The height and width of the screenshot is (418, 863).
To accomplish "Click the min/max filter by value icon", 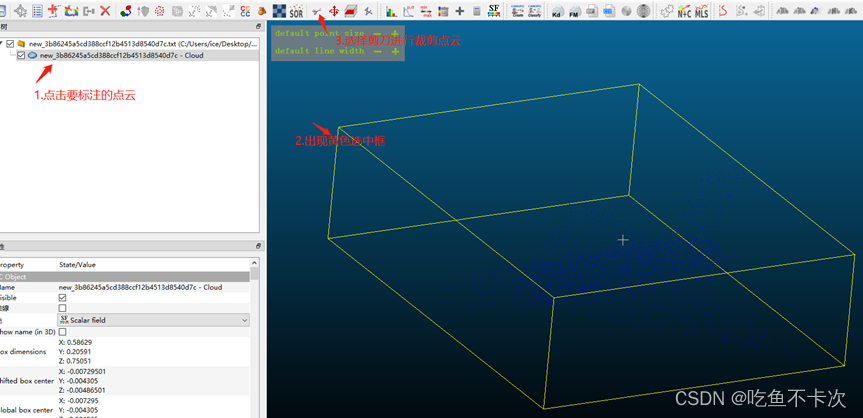I will [x=425, y=10].
